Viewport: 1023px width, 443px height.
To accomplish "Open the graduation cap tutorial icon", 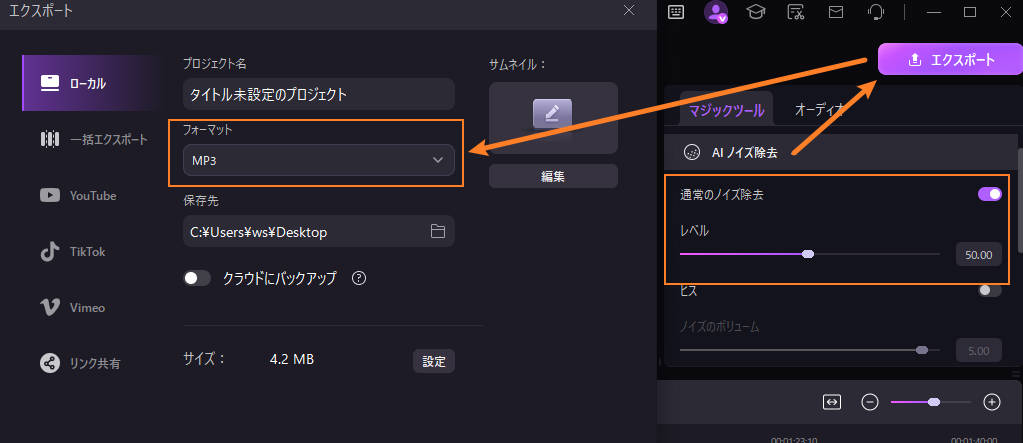I will 756,12.
